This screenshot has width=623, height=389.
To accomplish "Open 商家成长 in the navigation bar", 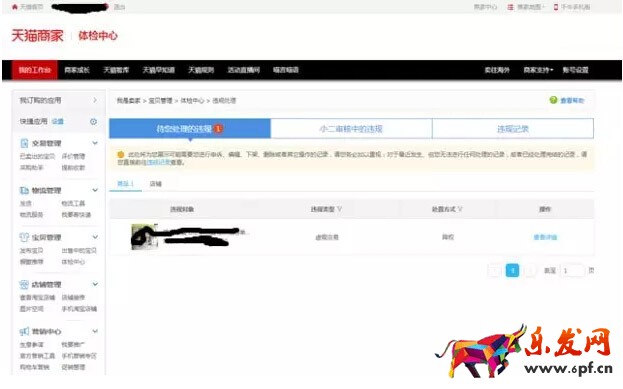I will tap(77, 70).
